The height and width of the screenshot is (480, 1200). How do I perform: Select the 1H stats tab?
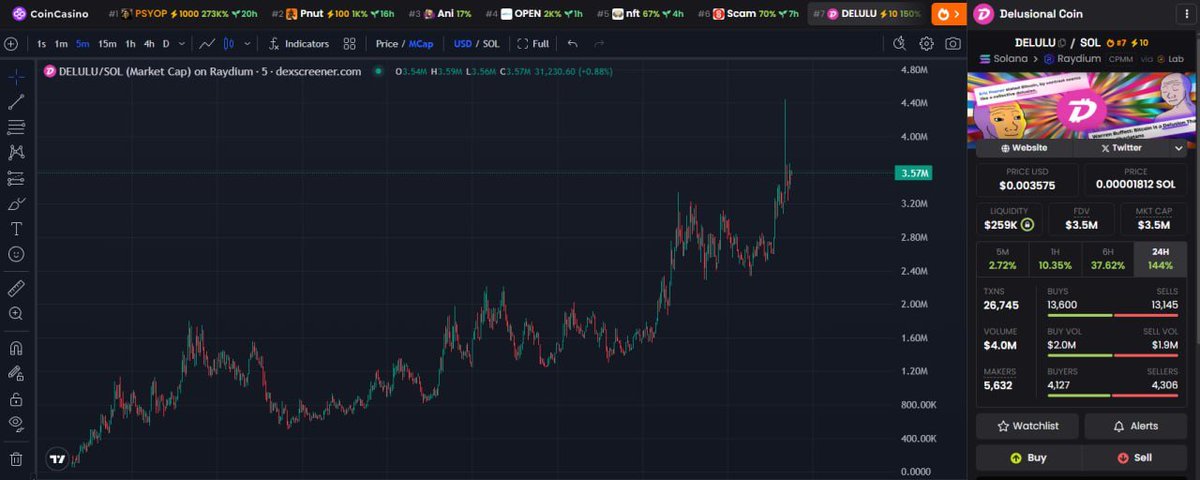coord(1055,259)
